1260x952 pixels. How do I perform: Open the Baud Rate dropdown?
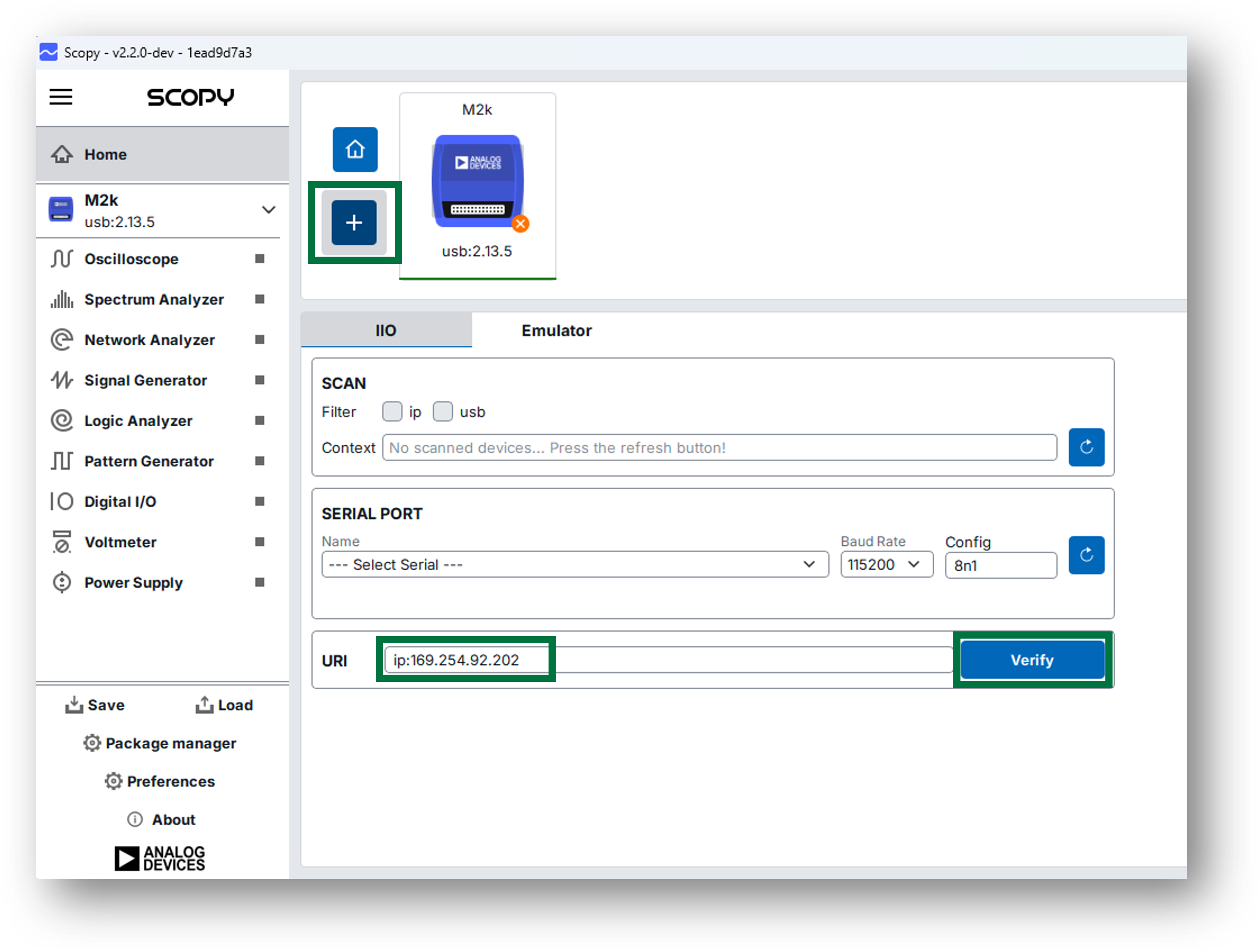tap(886, 565)
